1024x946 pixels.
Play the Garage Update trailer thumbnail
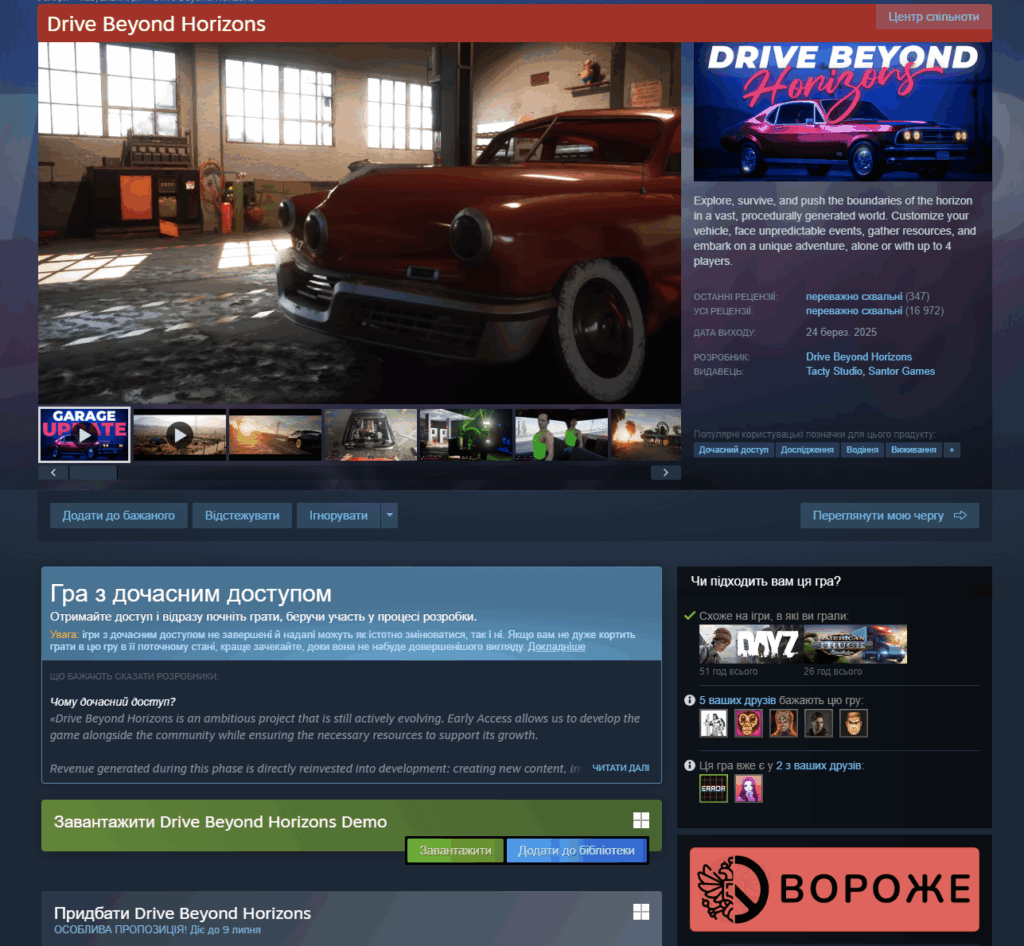coord(84,435)
